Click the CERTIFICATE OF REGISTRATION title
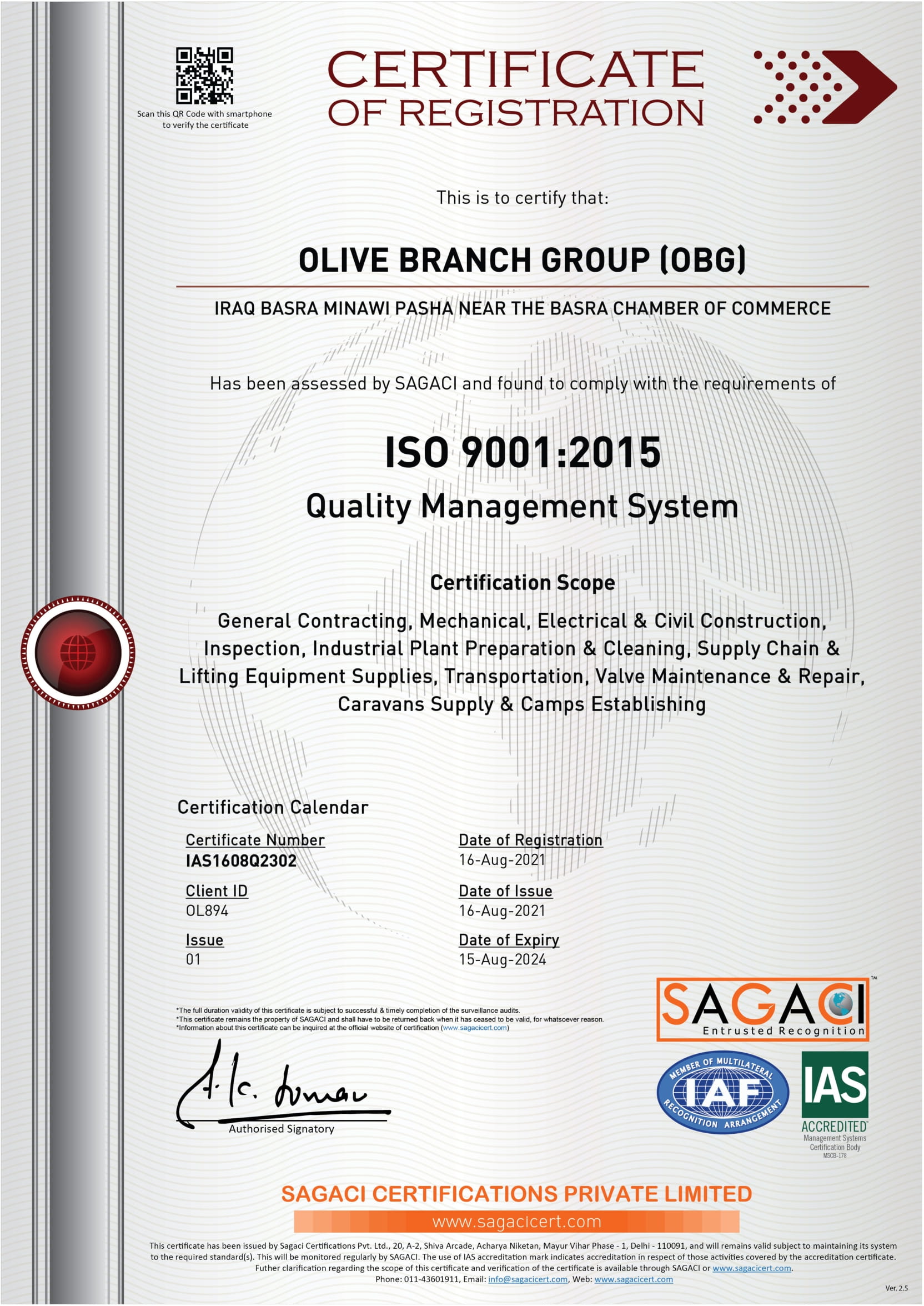The image size is (924, 1306). [x=515, y=87]
